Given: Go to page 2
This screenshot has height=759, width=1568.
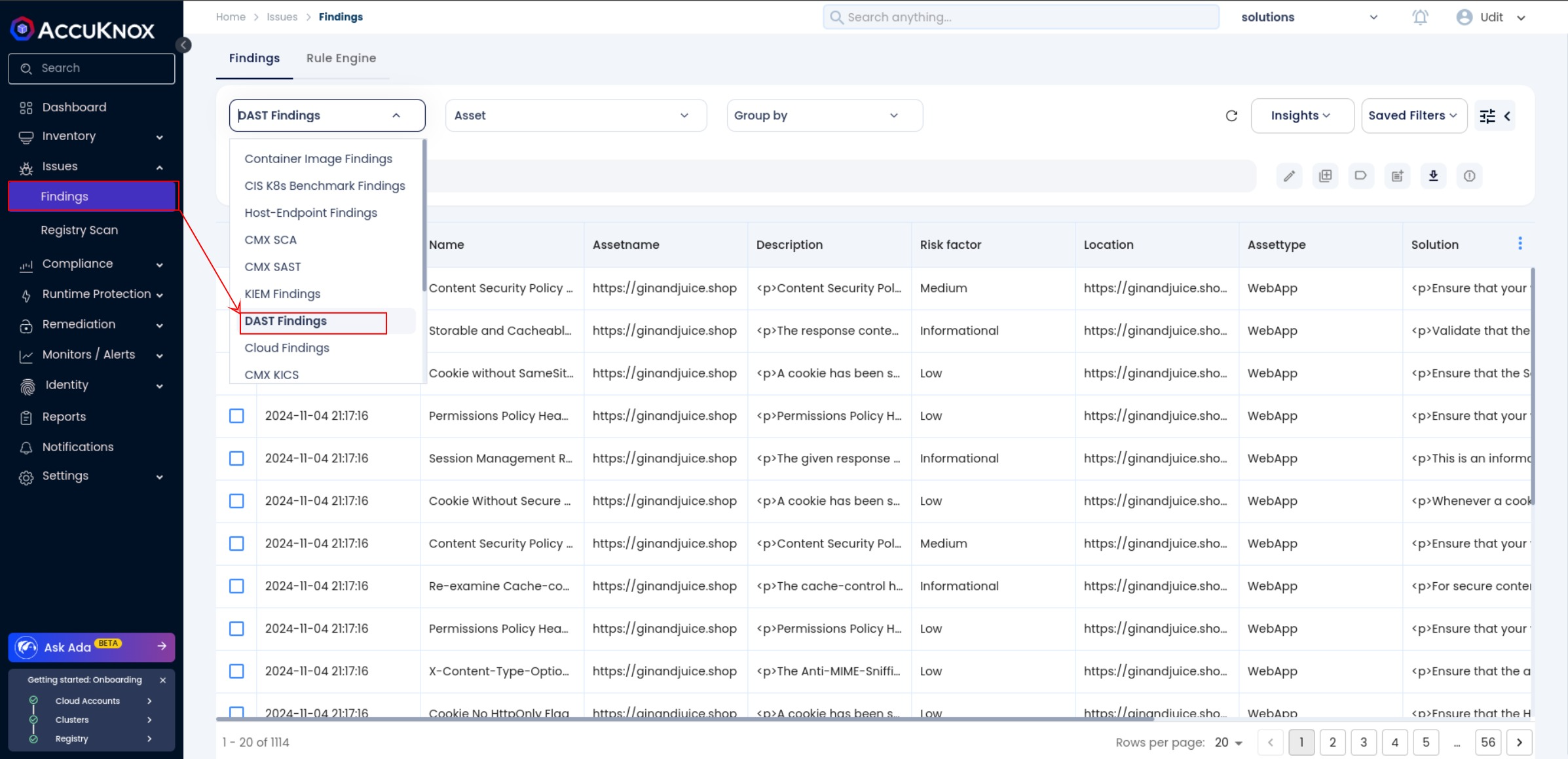Looking at the screenshot, I should [x=1332, y=742].
